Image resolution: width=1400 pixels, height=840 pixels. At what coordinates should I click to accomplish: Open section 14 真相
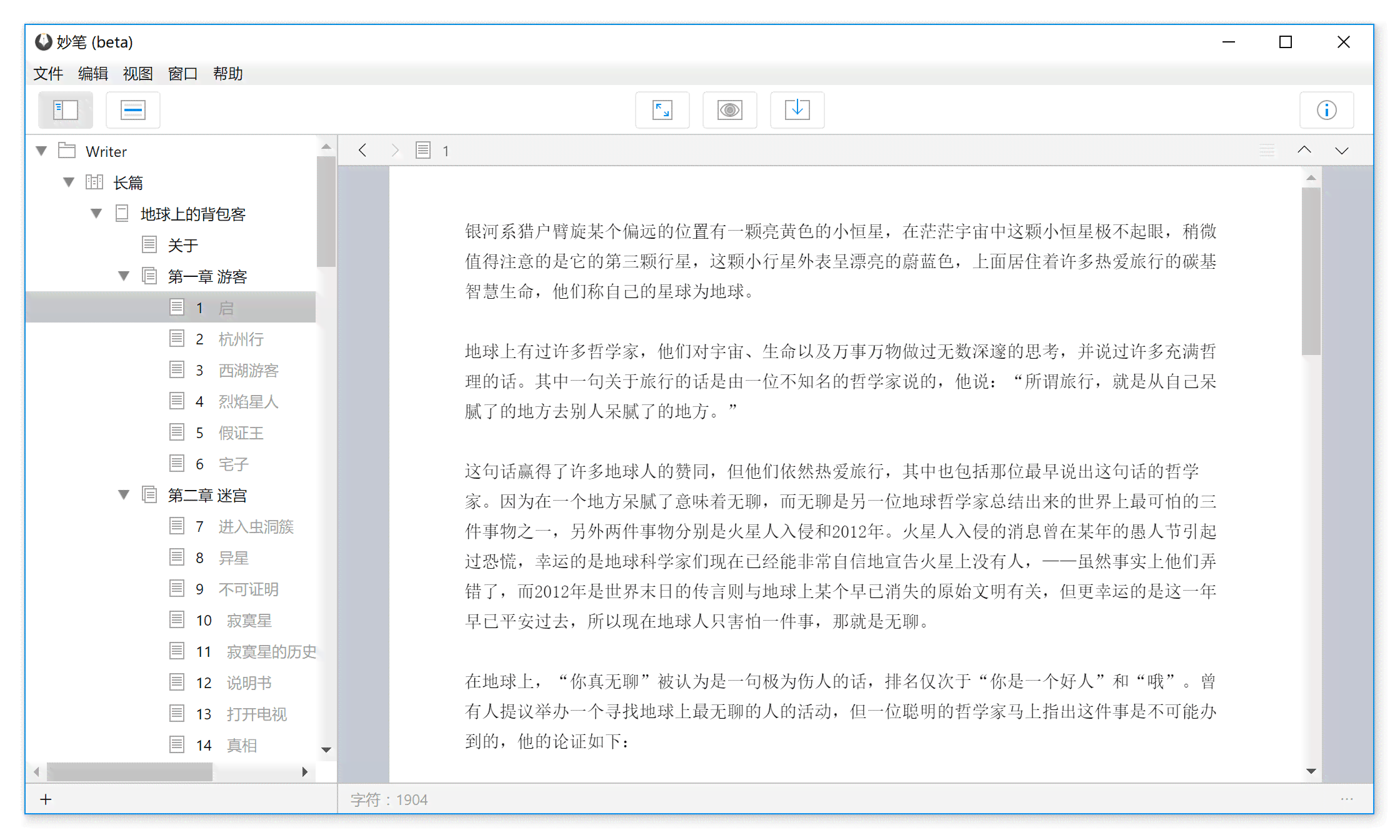pyautogui.click(x=171, y=744)
